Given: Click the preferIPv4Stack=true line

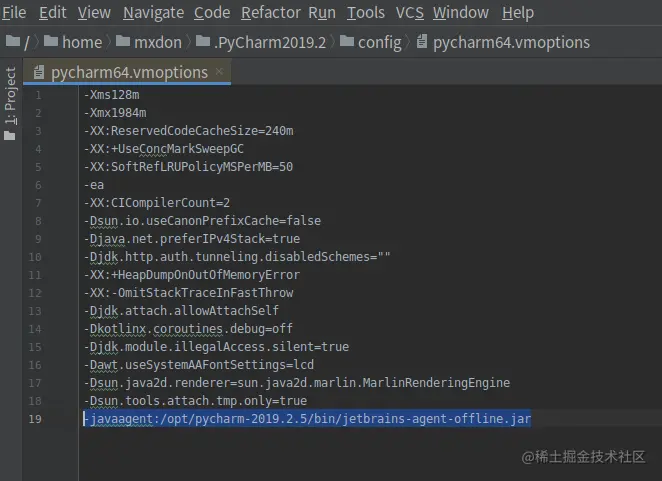Looking at the screenshot, I should click(192, 239).
